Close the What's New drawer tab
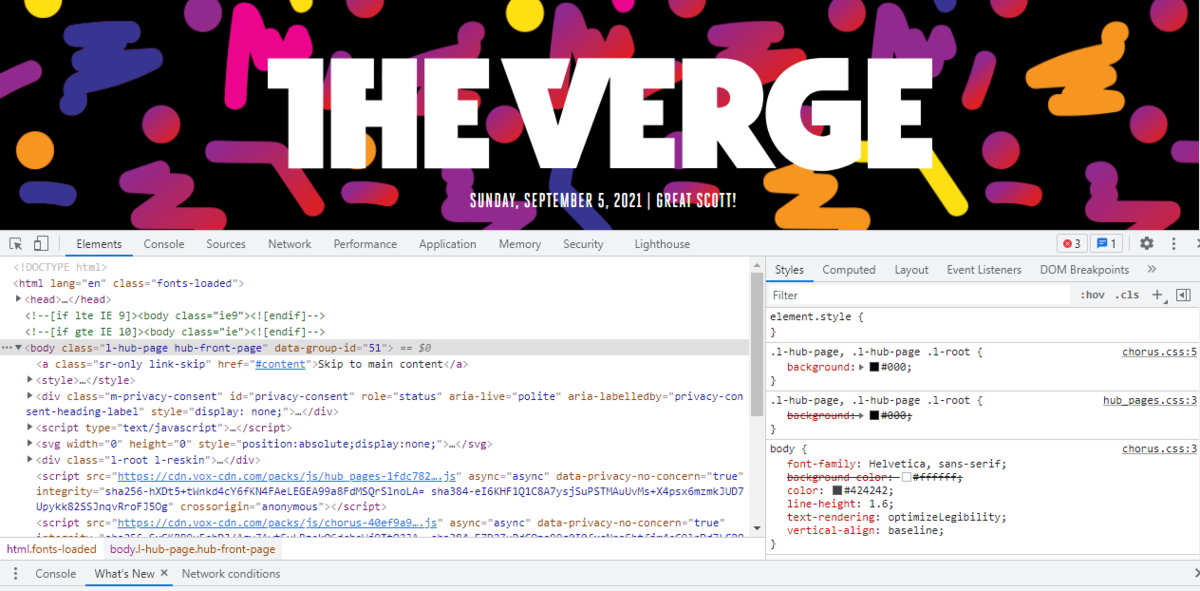The height and width of the screenshot is (591, 1200). [x=164, y=573]
